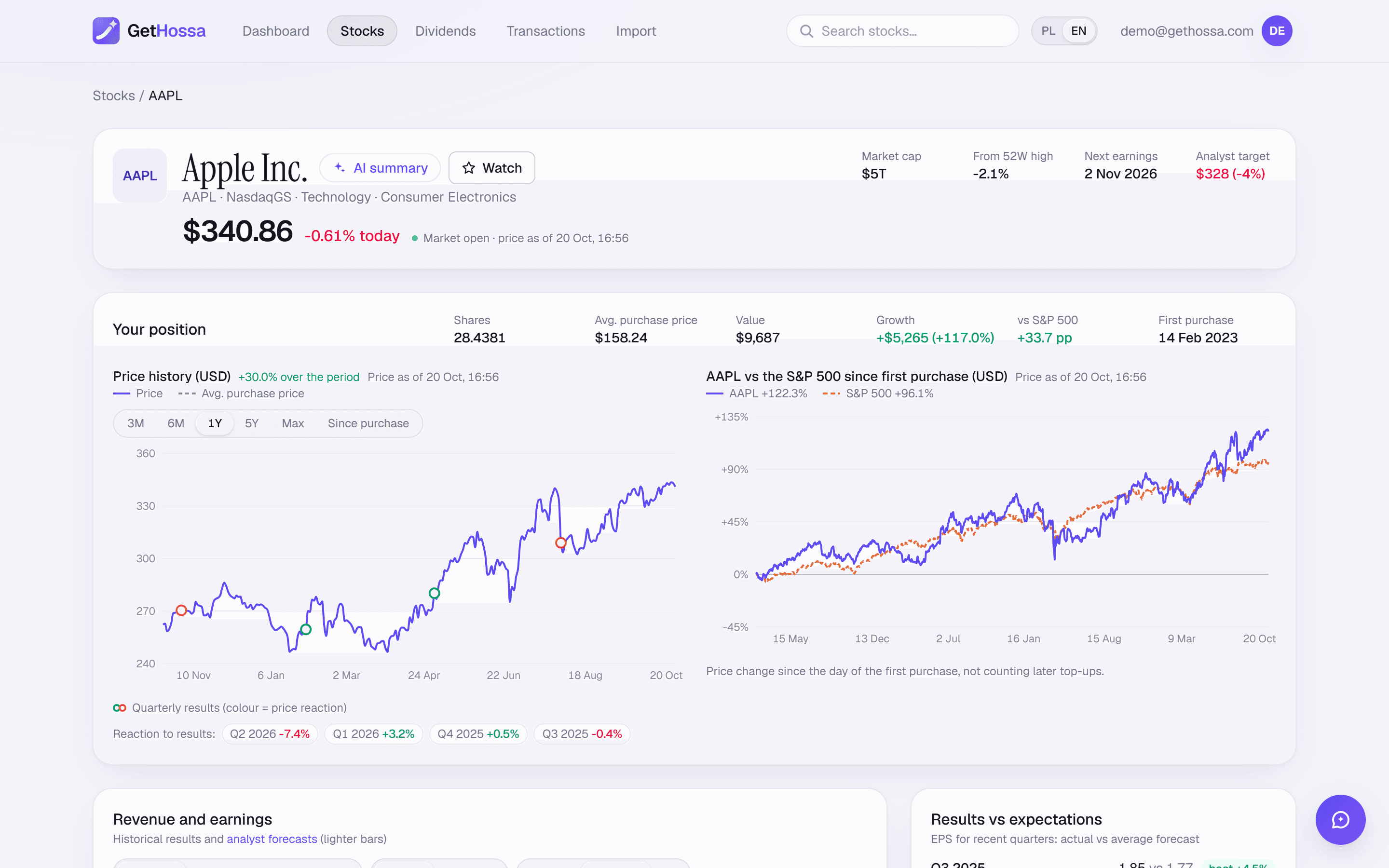Open the Dashboard nav item

(275, 31)
